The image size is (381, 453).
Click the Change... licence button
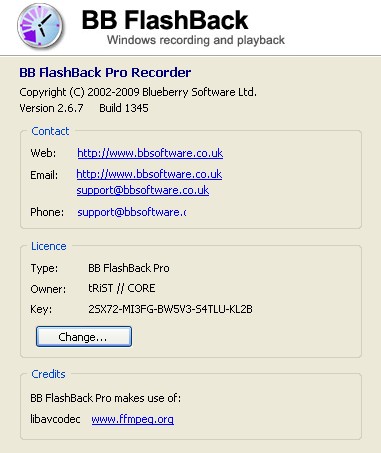(x=84, y=337)
